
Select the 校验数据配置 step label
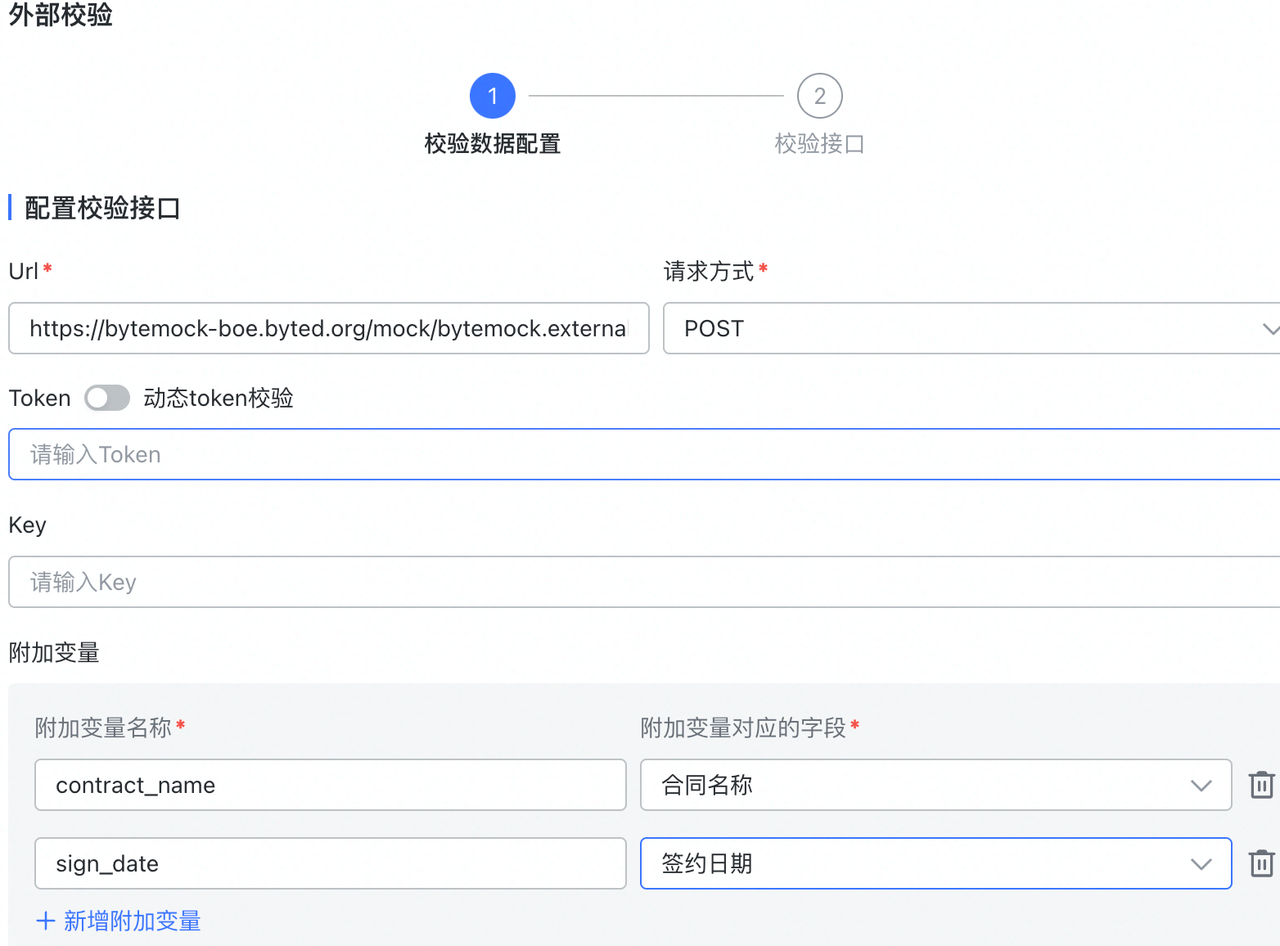(x=492, y=144)
